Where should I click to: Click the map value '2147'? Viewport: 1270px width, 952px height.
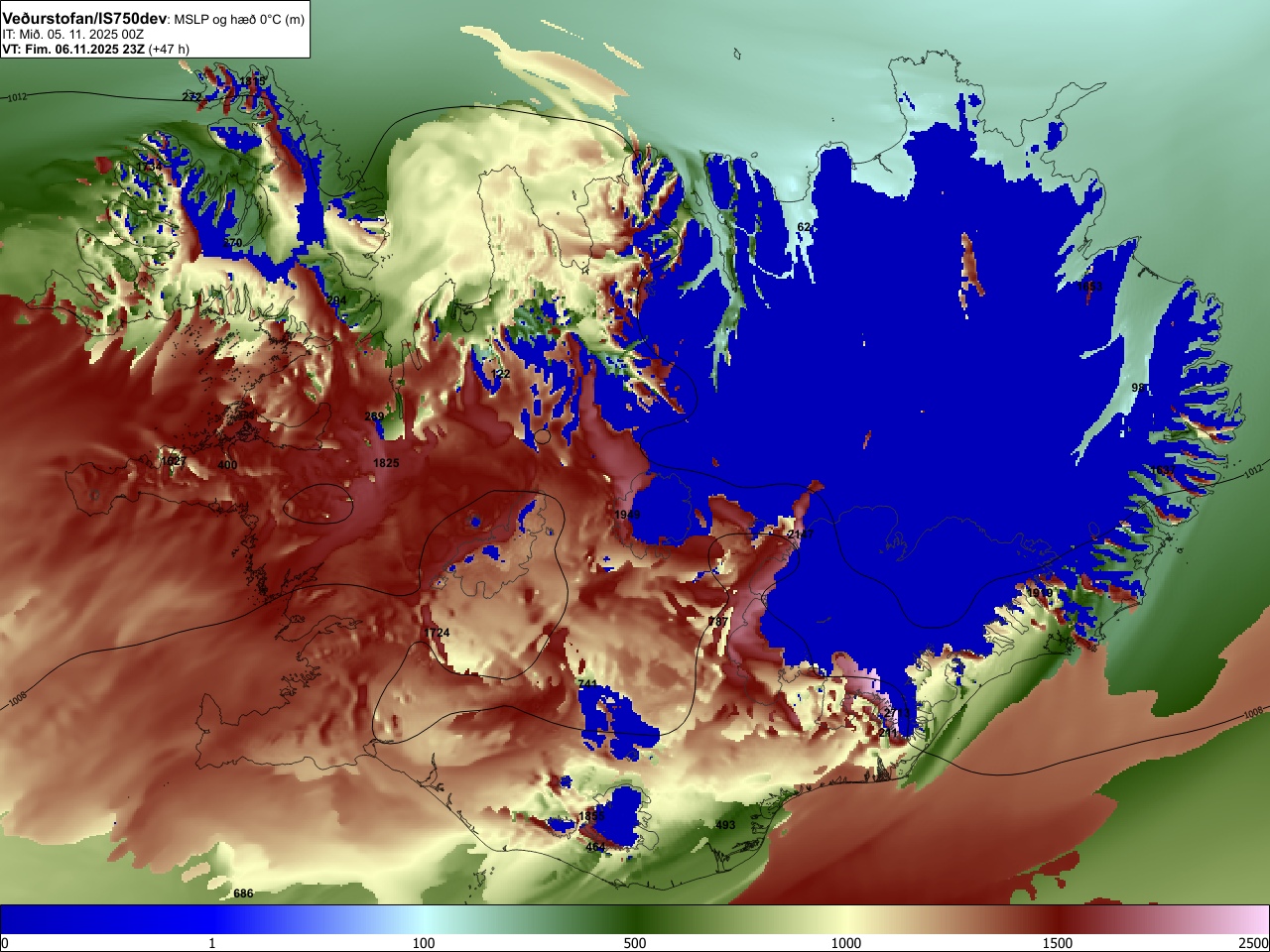(800, 534)
